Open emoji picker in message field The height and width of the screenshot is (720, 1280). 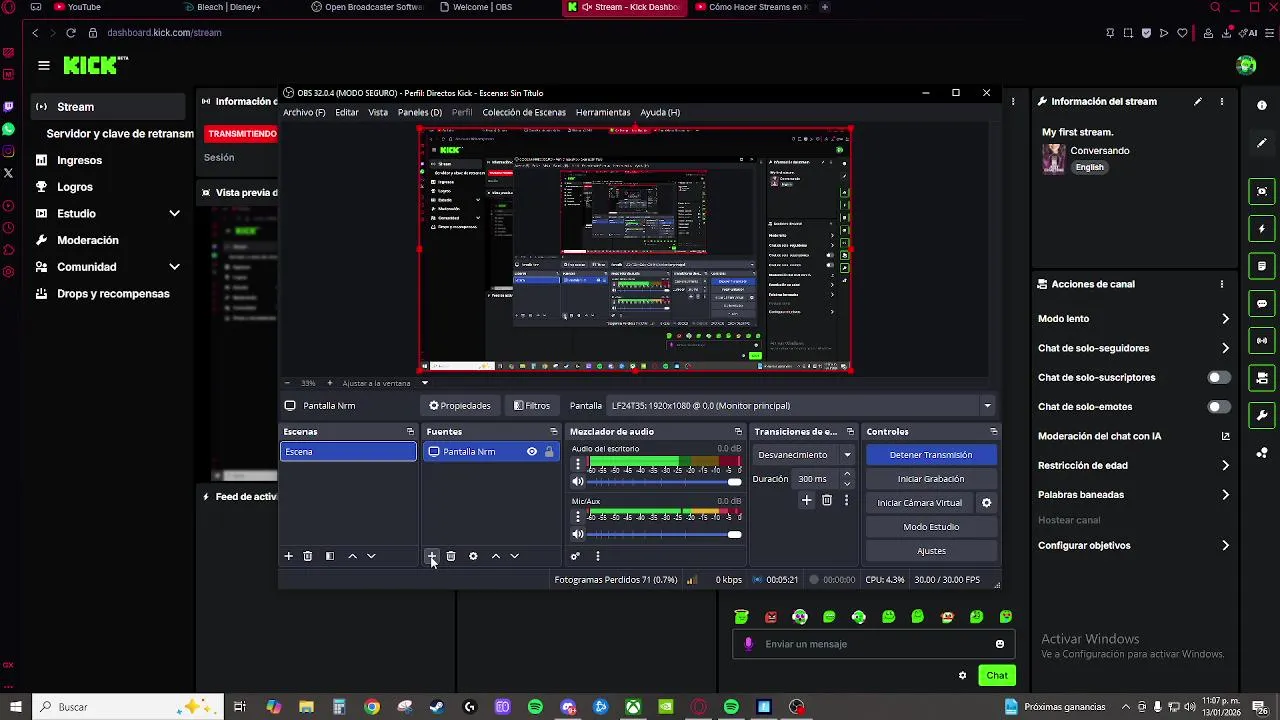pyautogui.click(x=999, y=644)
